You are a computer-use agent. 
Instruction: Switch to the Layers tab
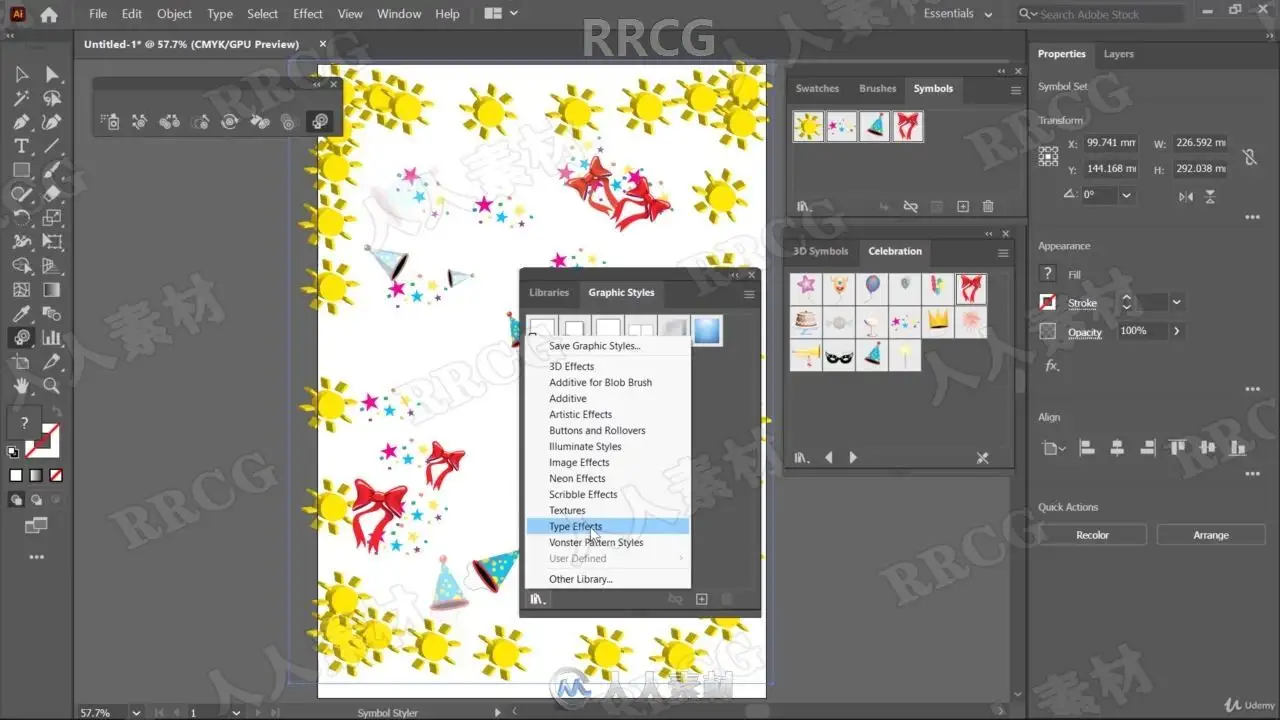click(1118, 54)
